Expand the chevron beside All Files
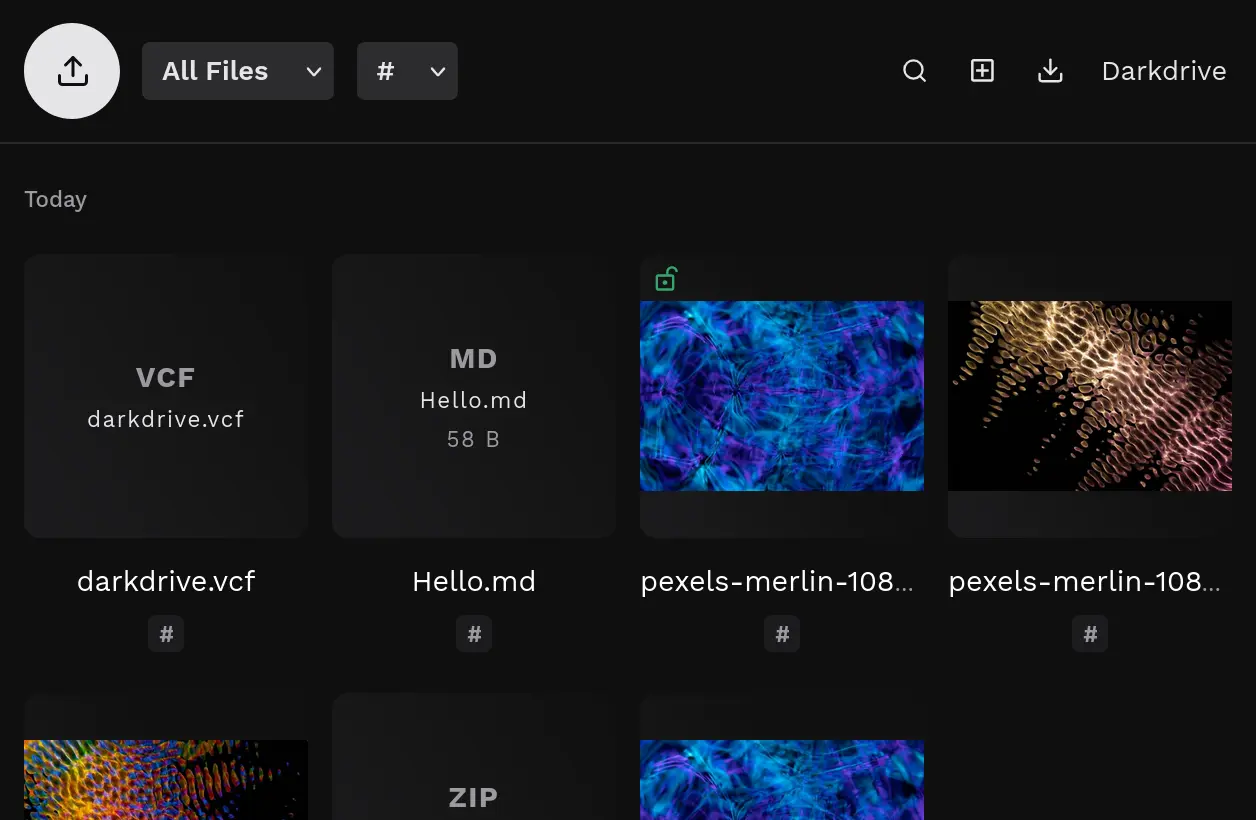Image resolution: width=1256 pixels, height=820 pixels. click(x=313, y=72)
